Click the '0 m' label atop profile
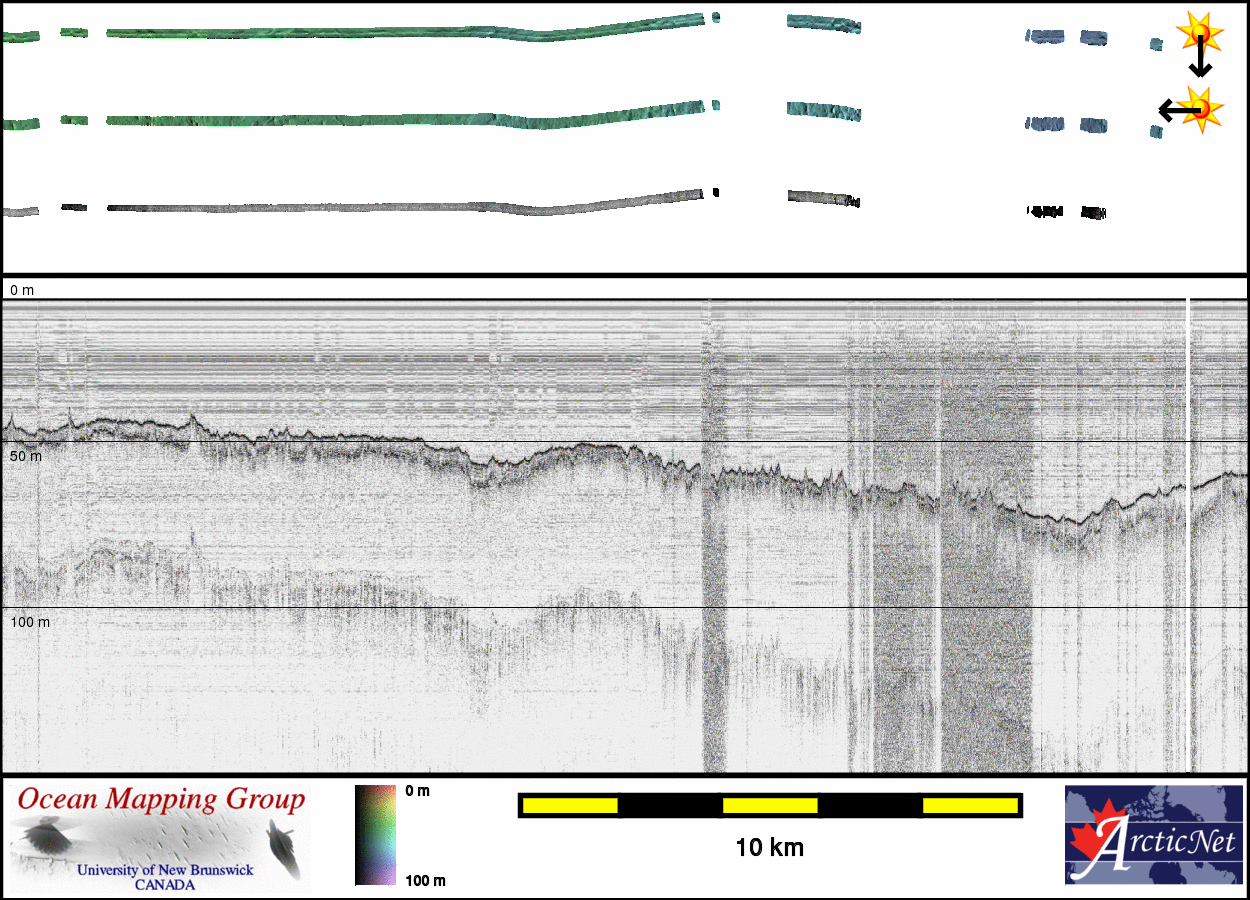This screenshot has height=900, width=1250. click(22, 290)
